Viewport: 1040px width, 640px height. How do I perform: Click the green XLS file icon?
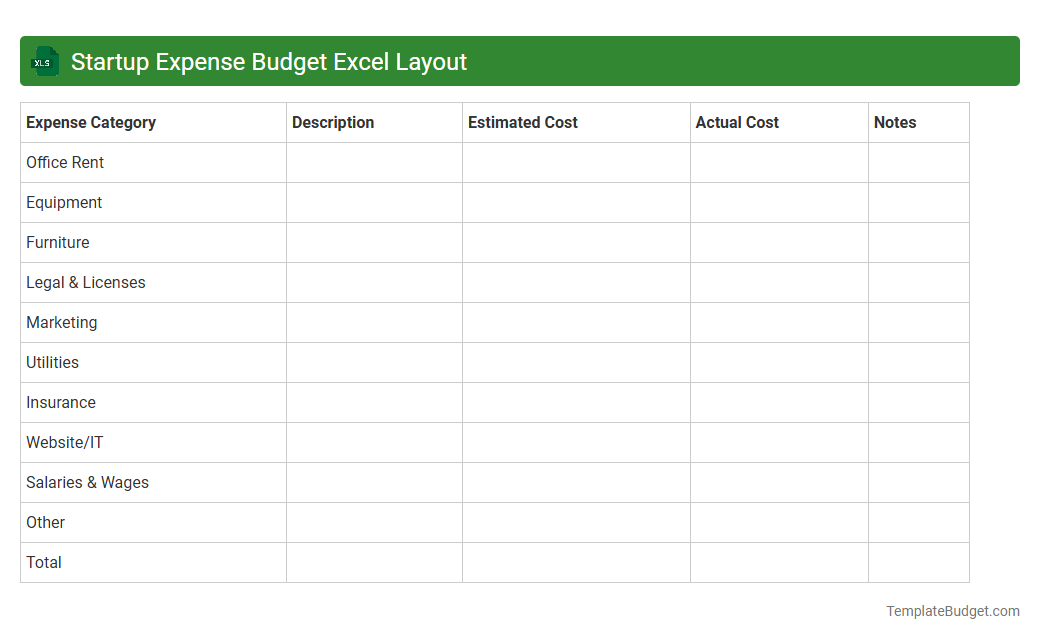pos(44,61)
